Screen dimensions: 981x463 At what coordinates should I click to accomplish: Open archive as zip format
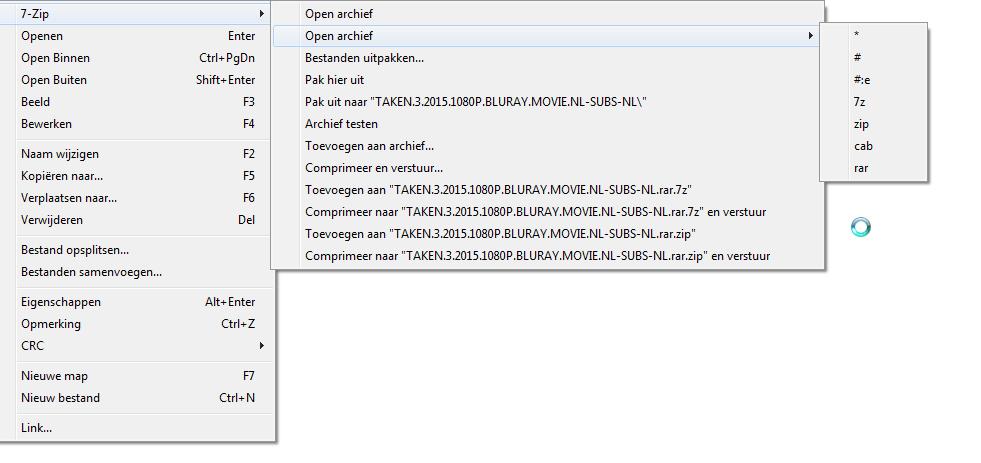[873, 124]
